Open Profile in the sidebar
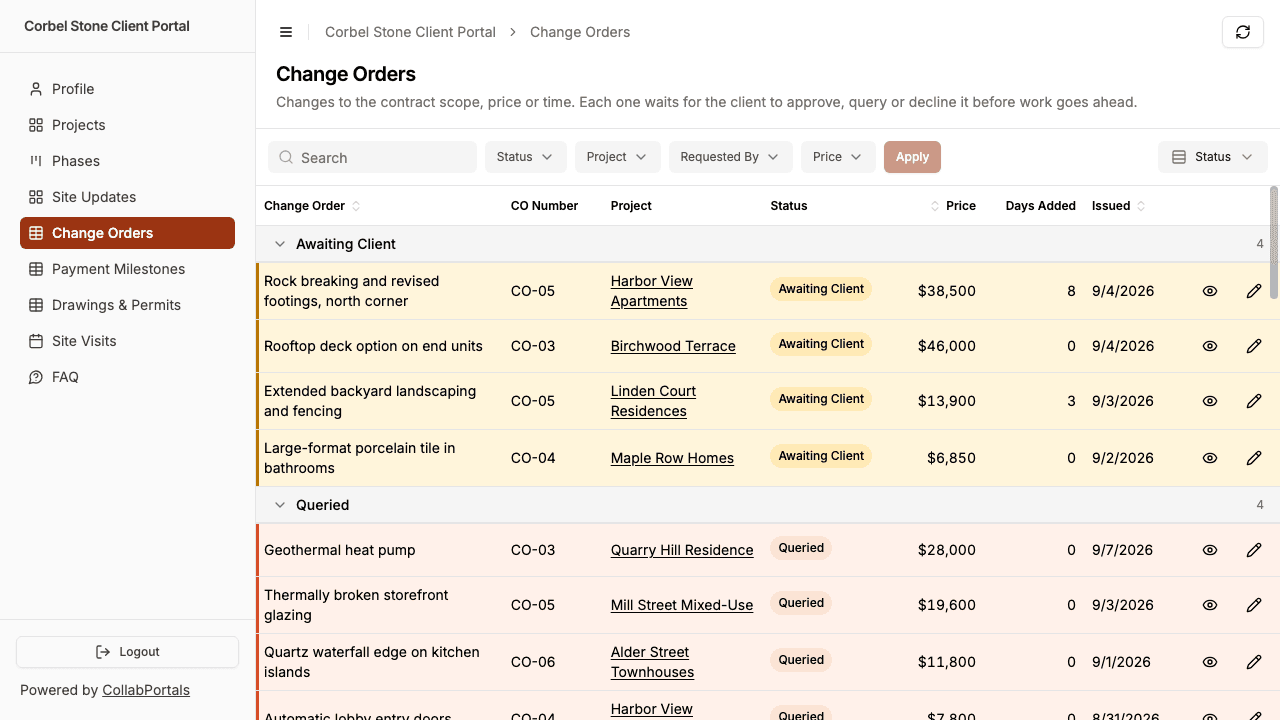Image resolution: width=1280 pixels, height=720 pixels. coord(128,89)
